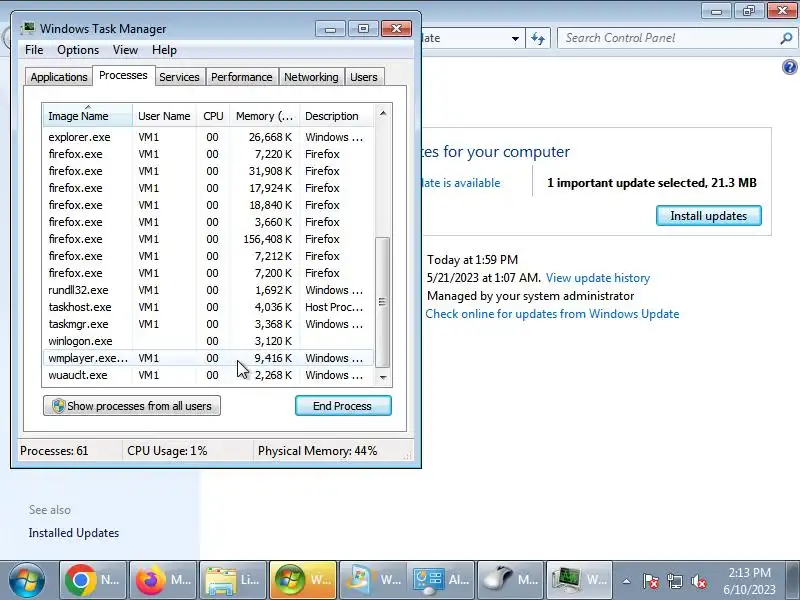Image resolution: width=800 pixels, height=600 pixels.
Task: Switch to Firefox taskbar button
Action: 163,580
